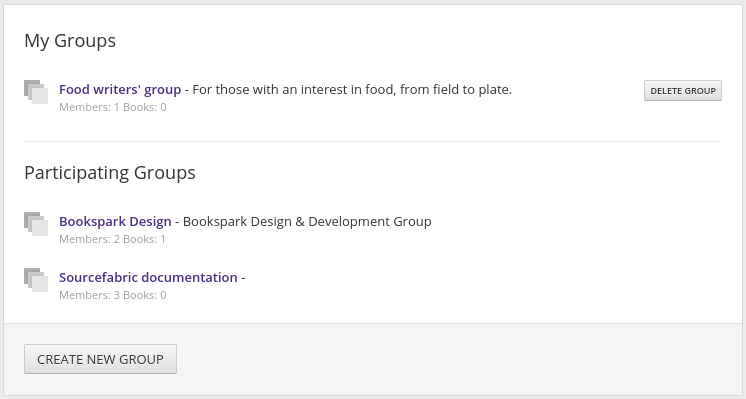Open the Food writers' group link
The height and width of the screenshot is (399, 746).
click(x=120, y=89)
